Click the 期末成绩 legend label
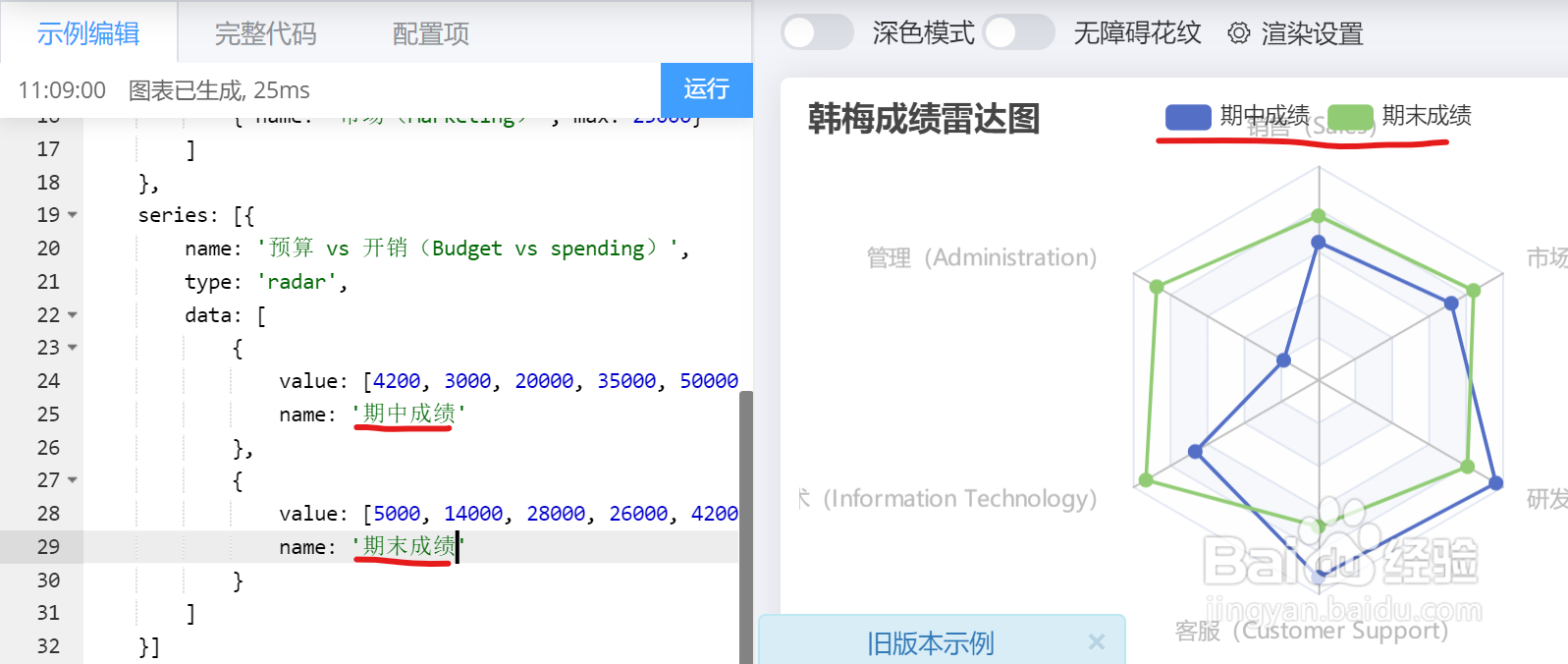 (1427, 116)
